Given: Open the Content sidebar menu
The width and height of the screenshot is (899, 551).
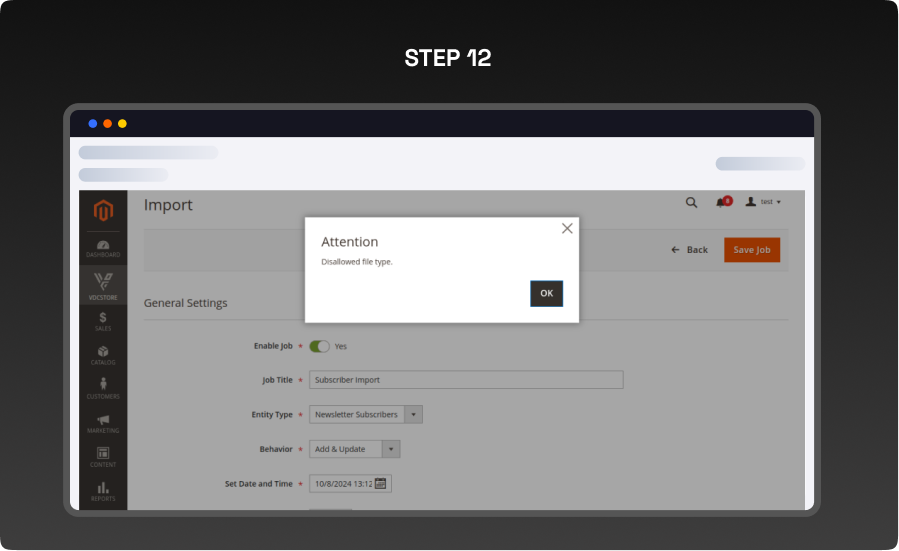Looking at the screenshot, I should 103,457.
